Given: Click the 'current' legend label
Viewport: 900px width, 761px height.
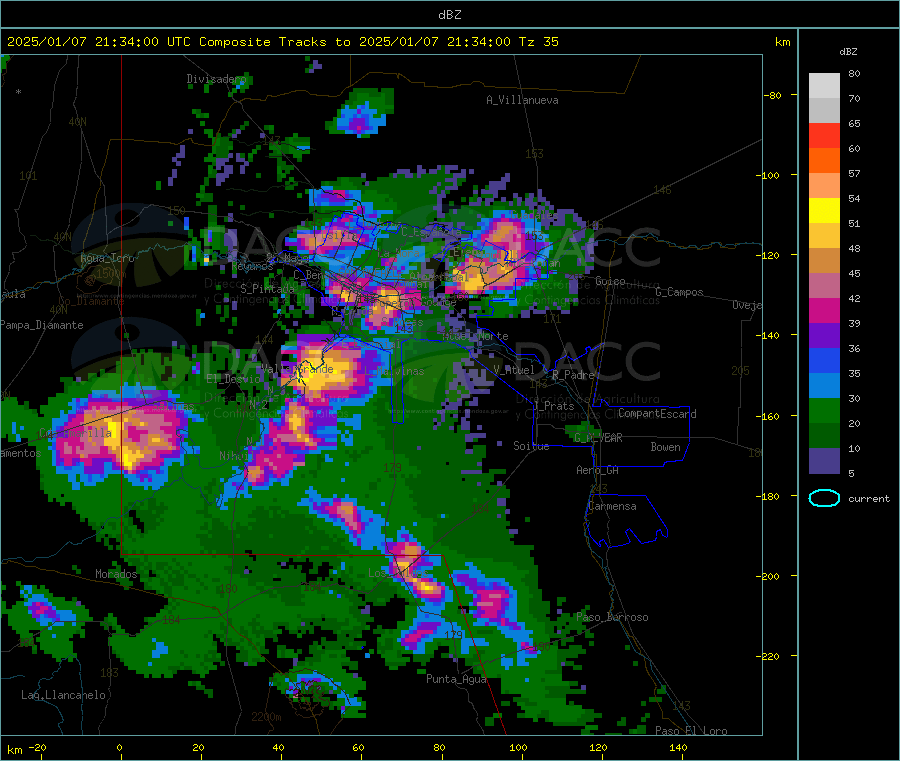Looking at the screenshot, I should [869, 499].
